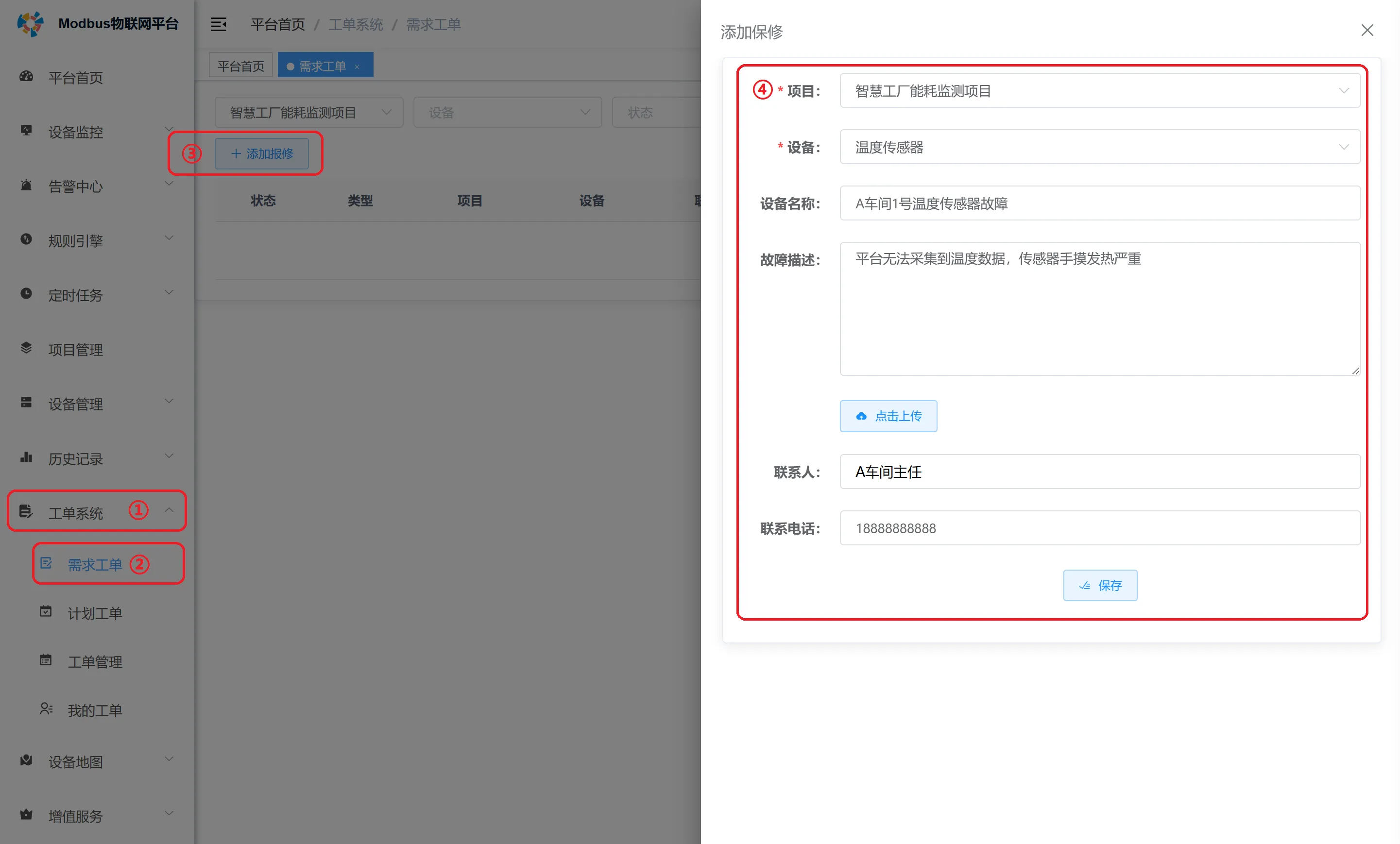This screenshot has width=1400, height=844.
Task: Click the 增值服务 sidebar icon
Action: [x=26, y=815]
